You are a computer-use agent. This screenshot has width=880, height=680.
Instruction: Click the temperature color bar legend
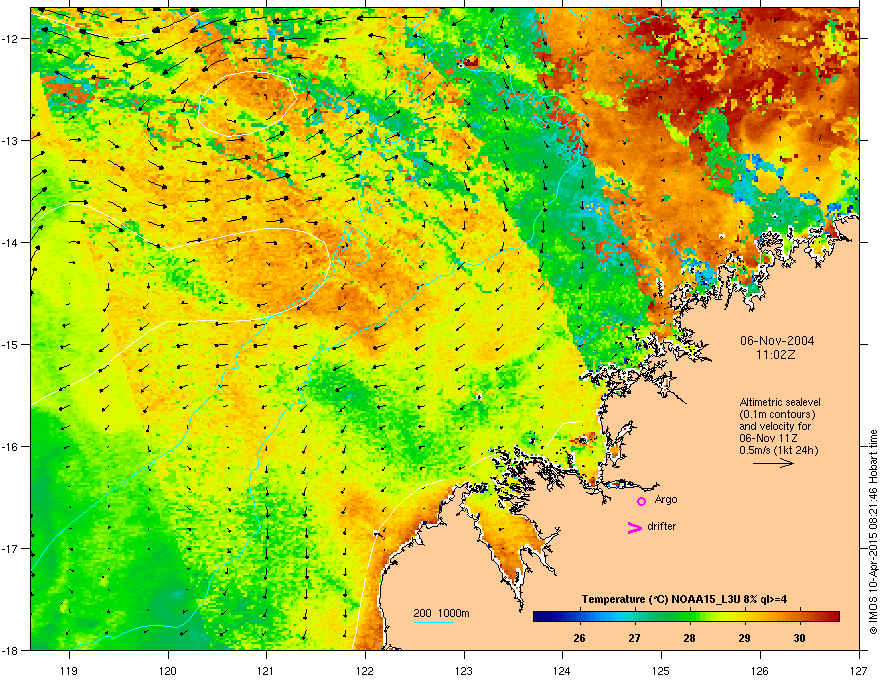coord(686,617)
